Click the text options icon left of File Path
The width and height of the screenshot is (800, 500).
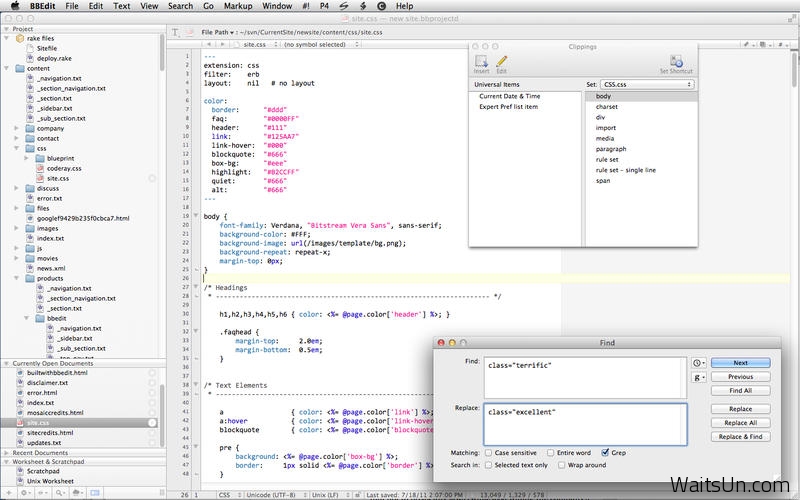pyautogui.click(x=176, y=32)
